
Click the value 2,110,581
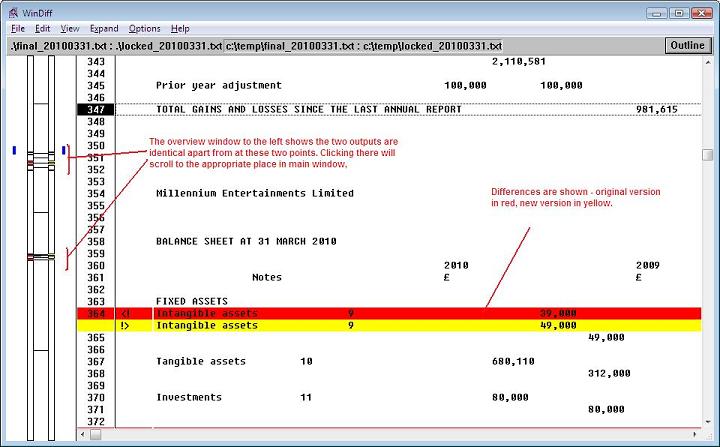(519, 62)
